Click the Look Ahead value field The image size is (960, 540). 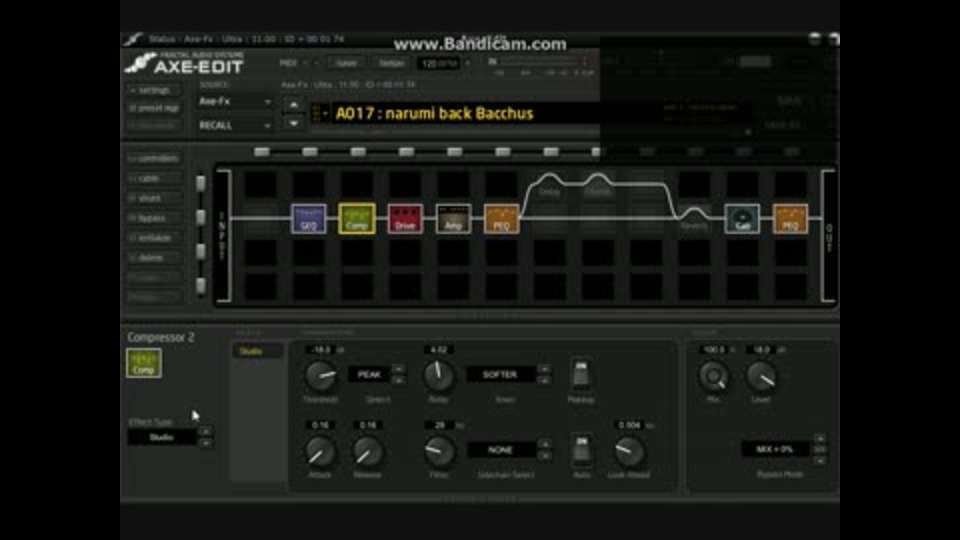coord(629,425)
